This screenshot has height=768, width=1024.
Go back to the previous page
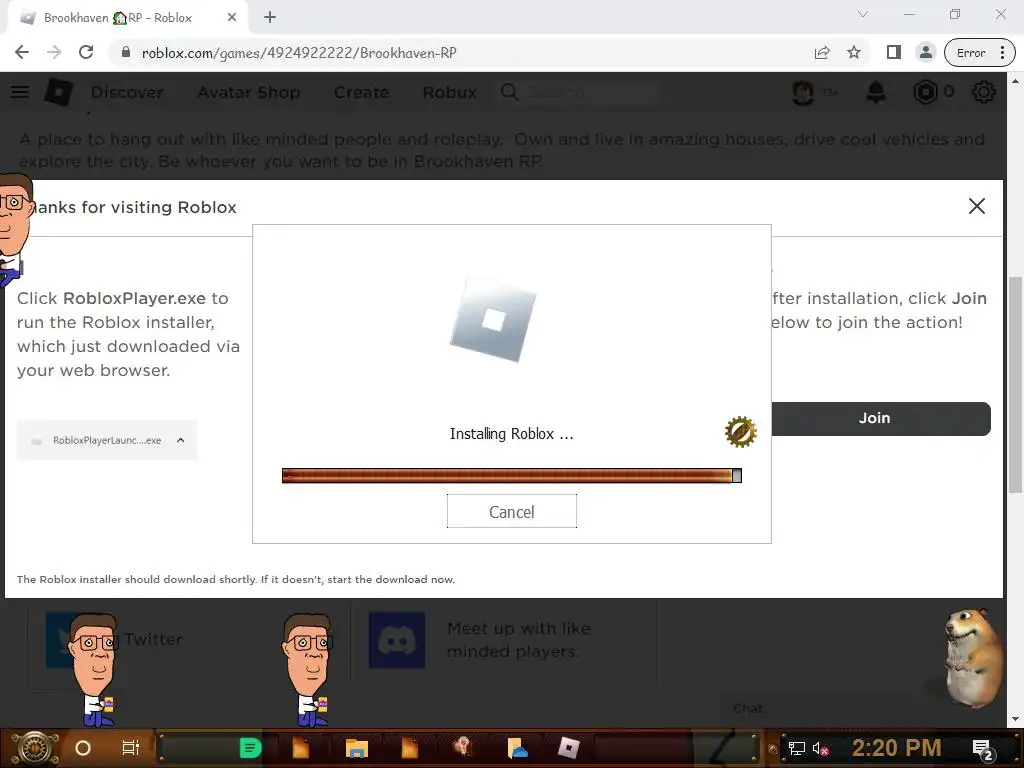[22, 53]
